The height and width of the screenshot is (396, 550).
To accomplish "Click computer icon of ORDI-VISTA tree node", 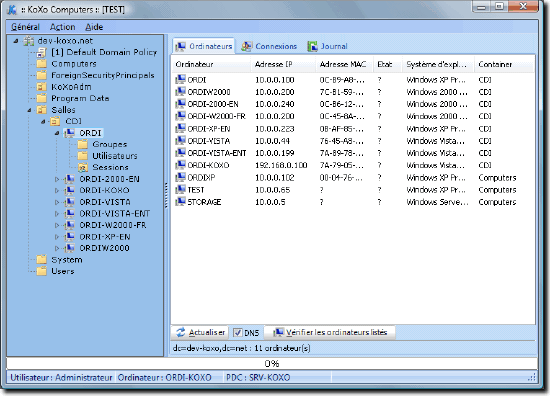I will [x=70, y=202].
